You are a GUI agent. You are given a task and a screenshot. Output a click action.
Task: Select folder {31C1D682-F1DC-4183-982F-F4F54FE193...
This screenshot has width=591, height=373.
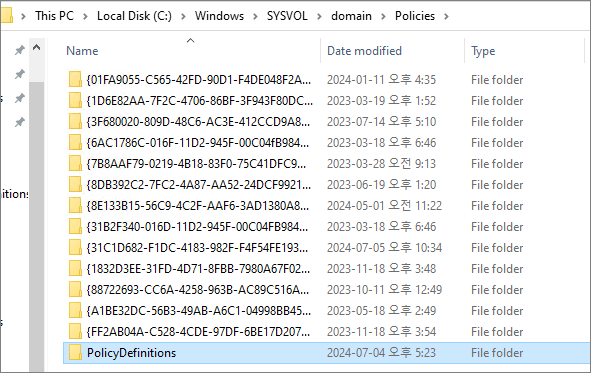click(197, 248)
